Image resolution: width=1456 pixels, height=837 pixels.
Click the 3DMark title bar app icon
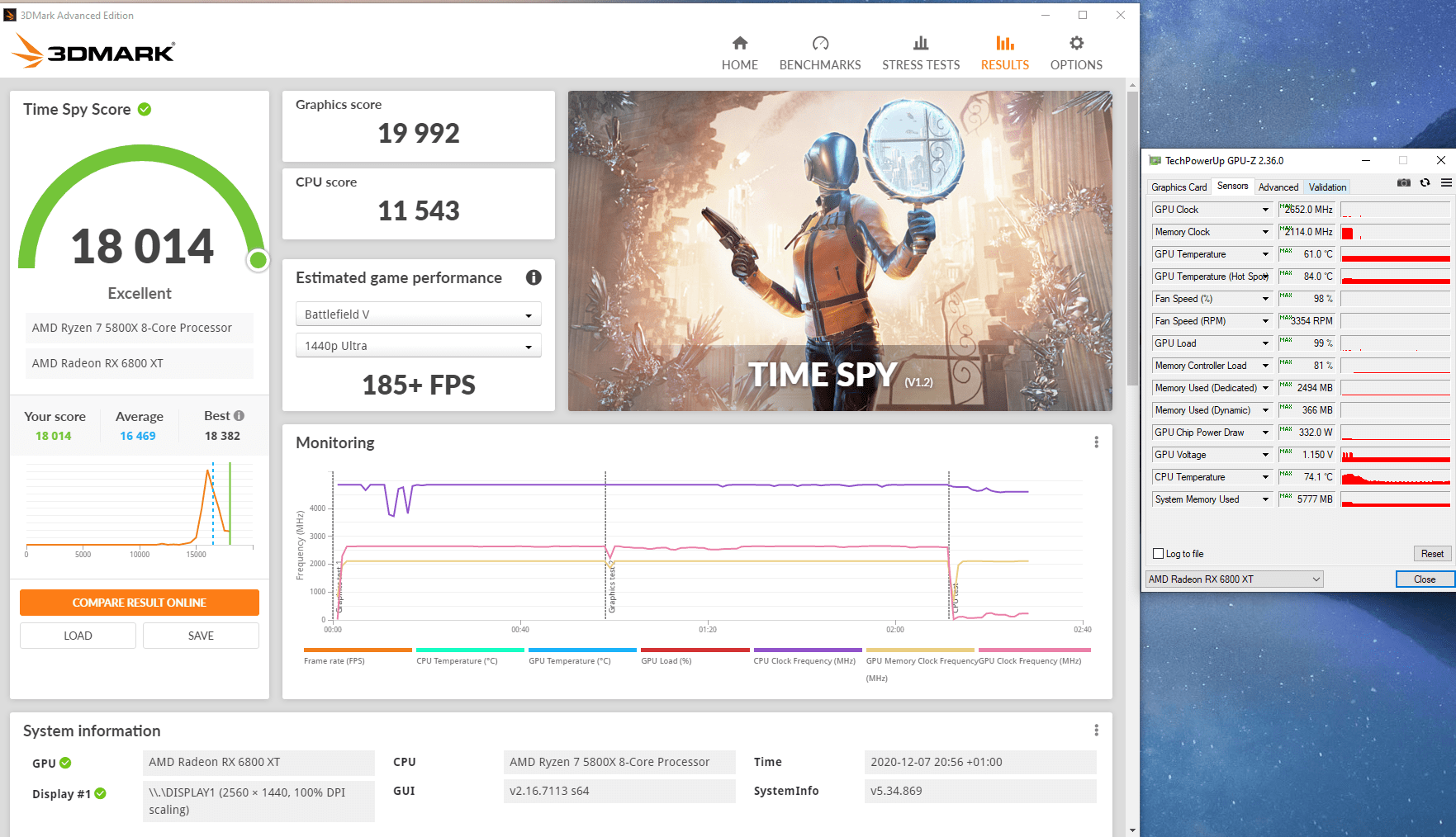[x=10, y=15]
